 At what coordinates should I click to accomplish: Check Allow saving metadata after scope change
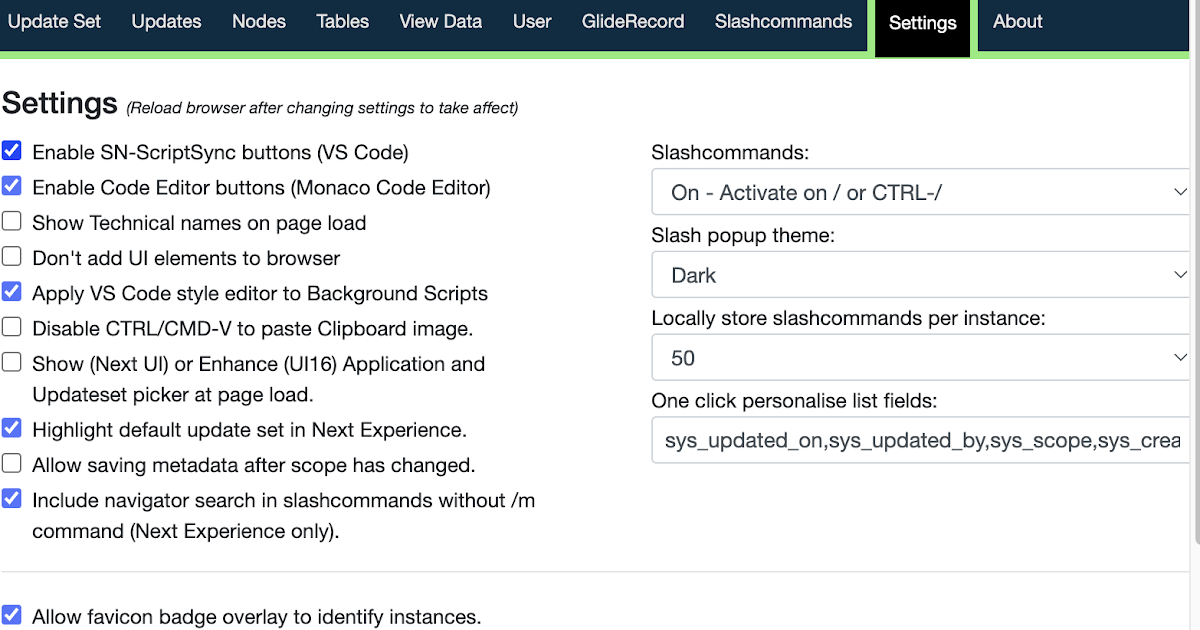(x=11, y=463)
